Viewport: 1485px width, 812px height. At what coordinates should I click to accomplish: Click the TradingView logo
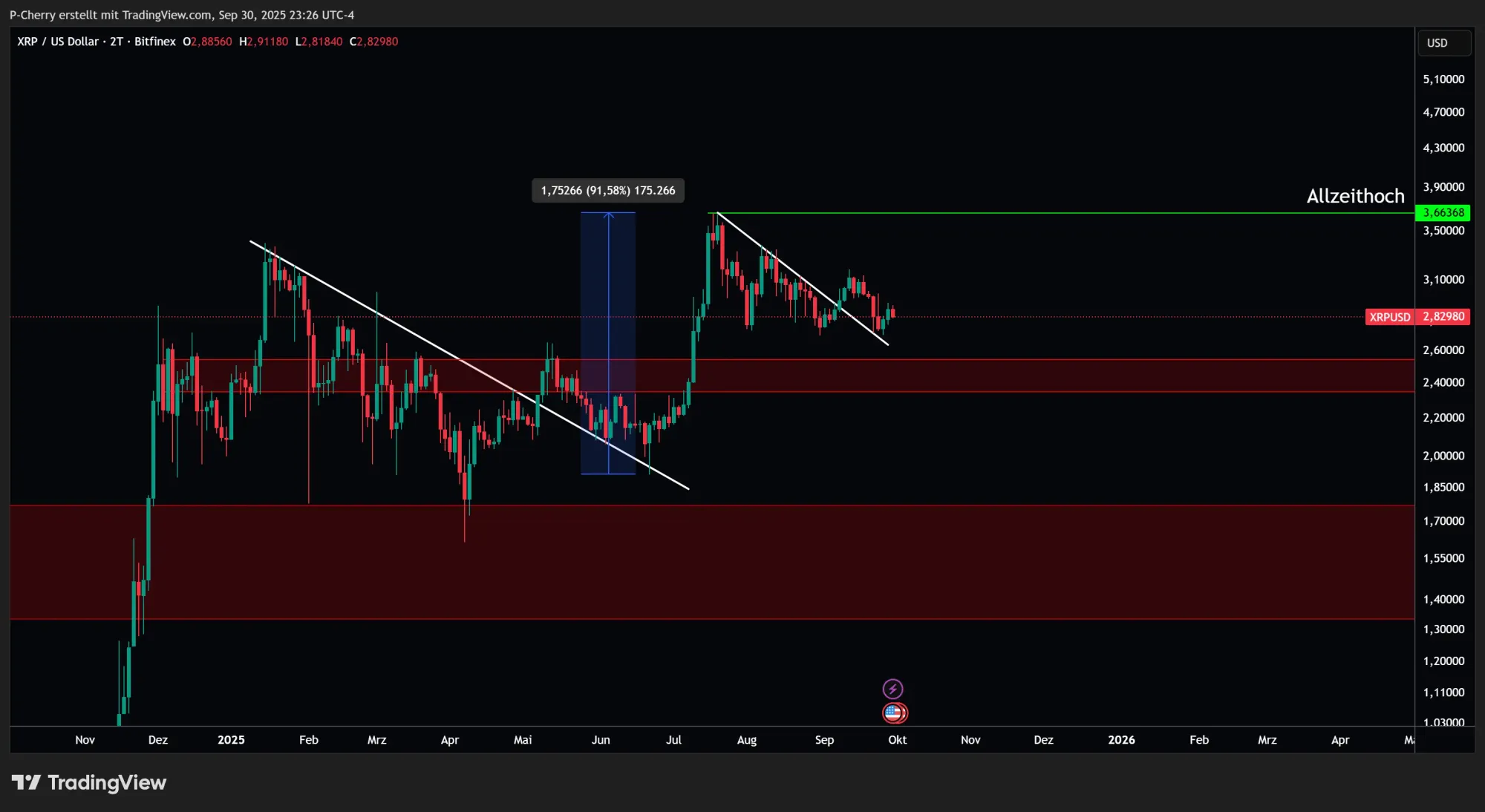(89, 782)
